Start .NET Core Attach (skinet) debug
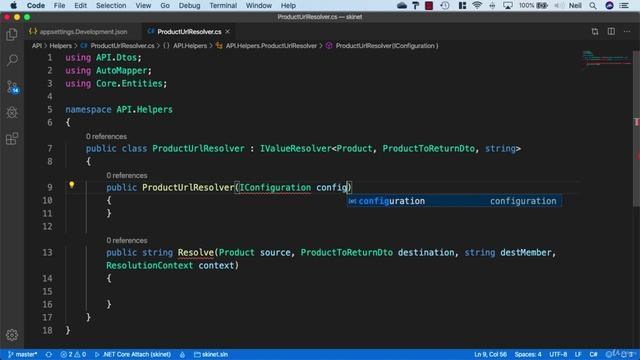 133,354
